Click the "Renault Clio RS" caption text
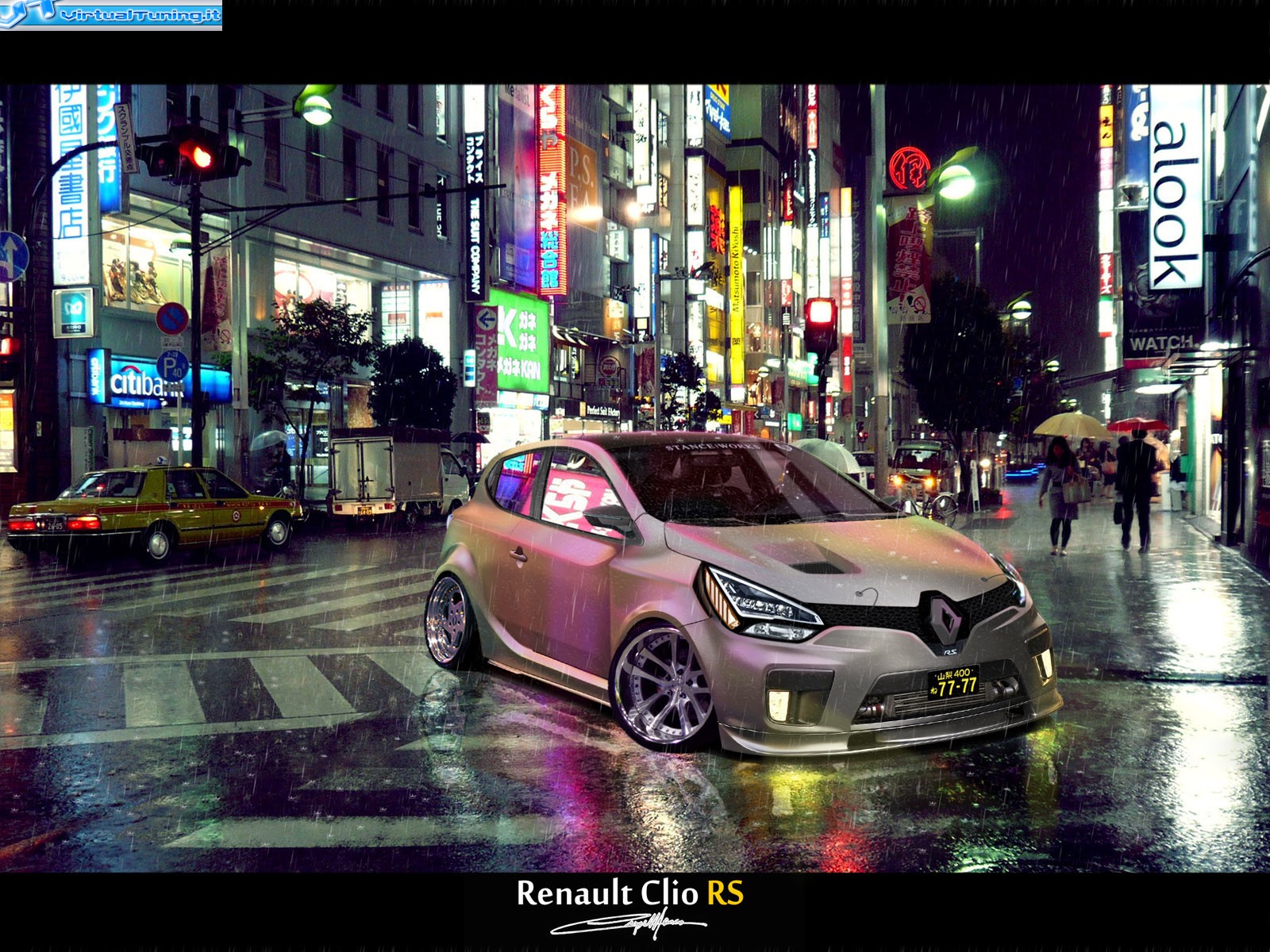Viewport: 1270px width, 952px height. tap(630, 893)
